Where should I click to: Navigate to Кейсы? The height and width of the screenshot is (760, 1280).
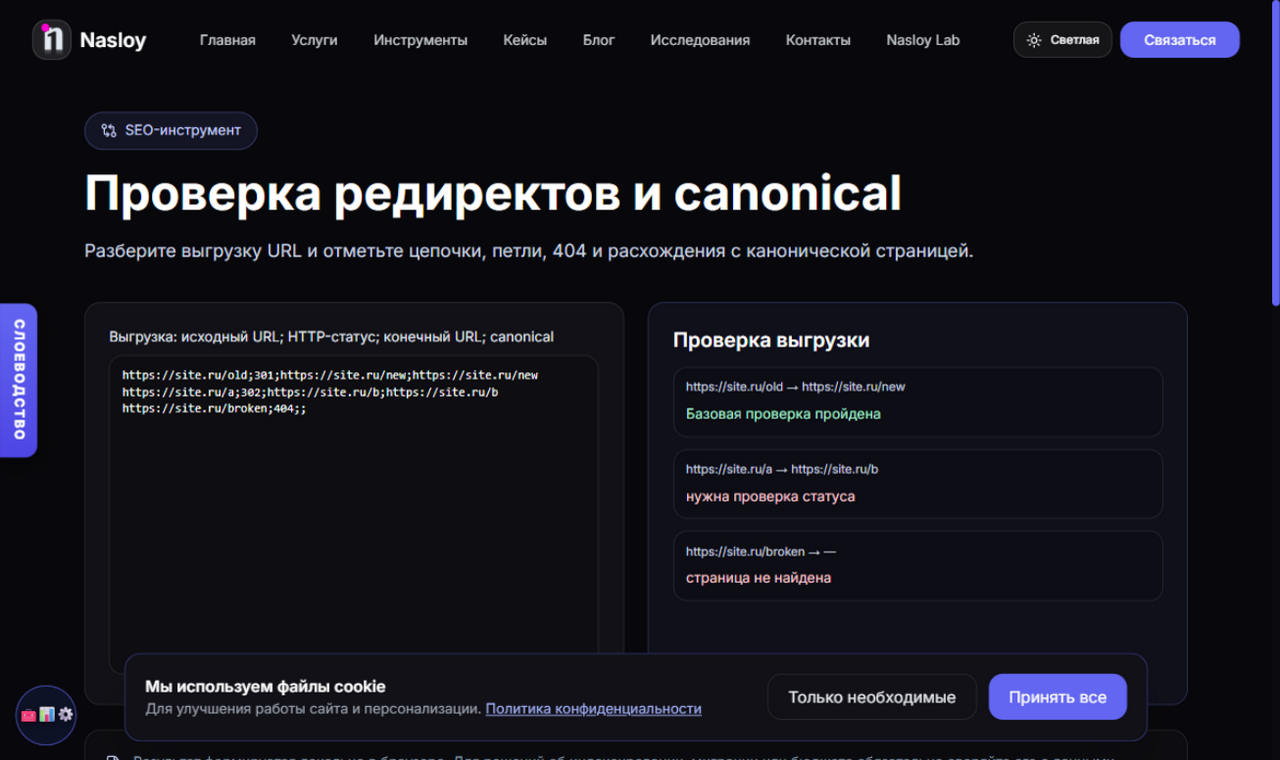[525, 40]
